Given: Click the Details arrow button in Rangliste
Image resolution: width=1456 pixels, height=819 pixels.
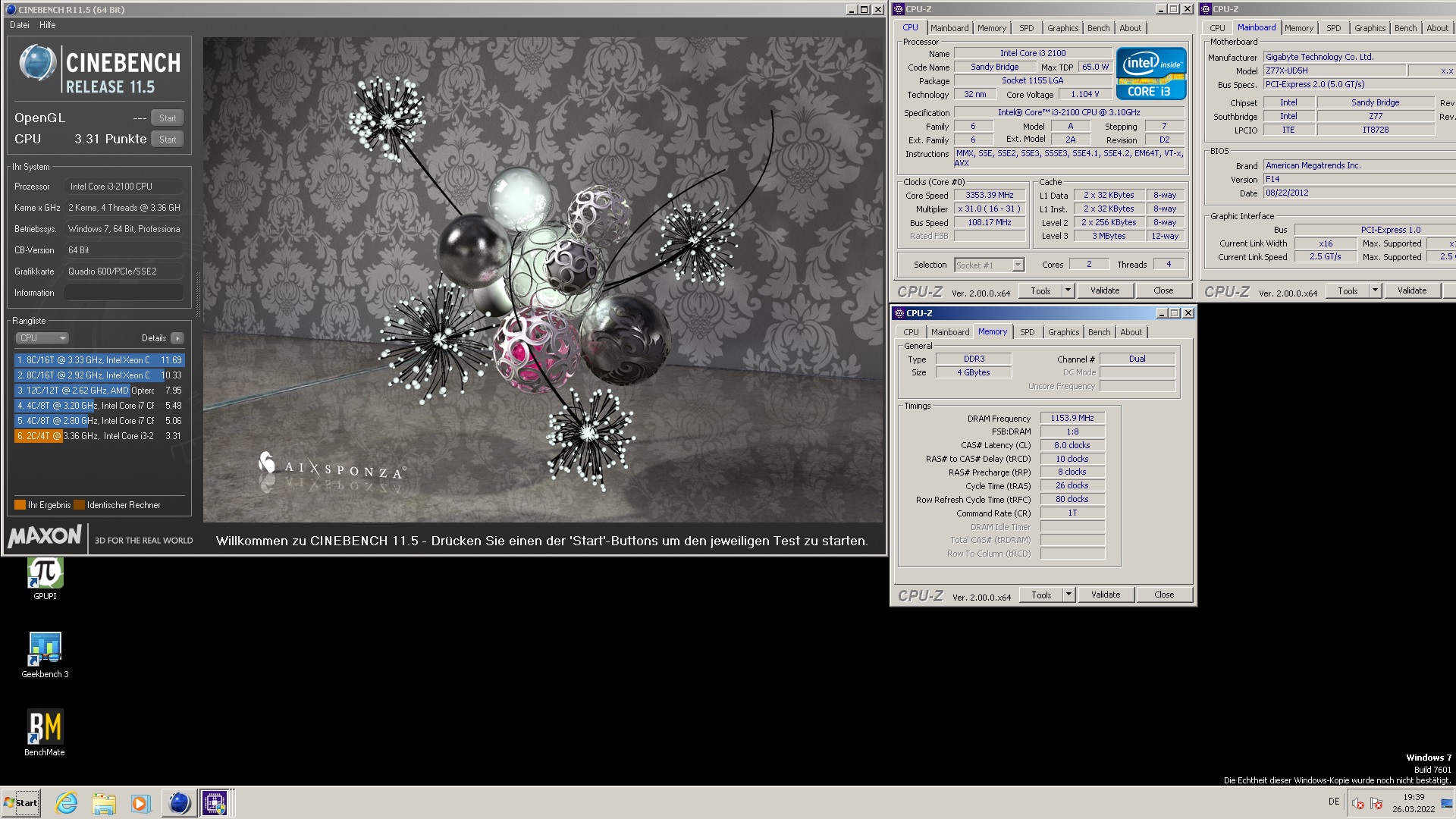Looking at the screenshot, I should tap(177, 338).
